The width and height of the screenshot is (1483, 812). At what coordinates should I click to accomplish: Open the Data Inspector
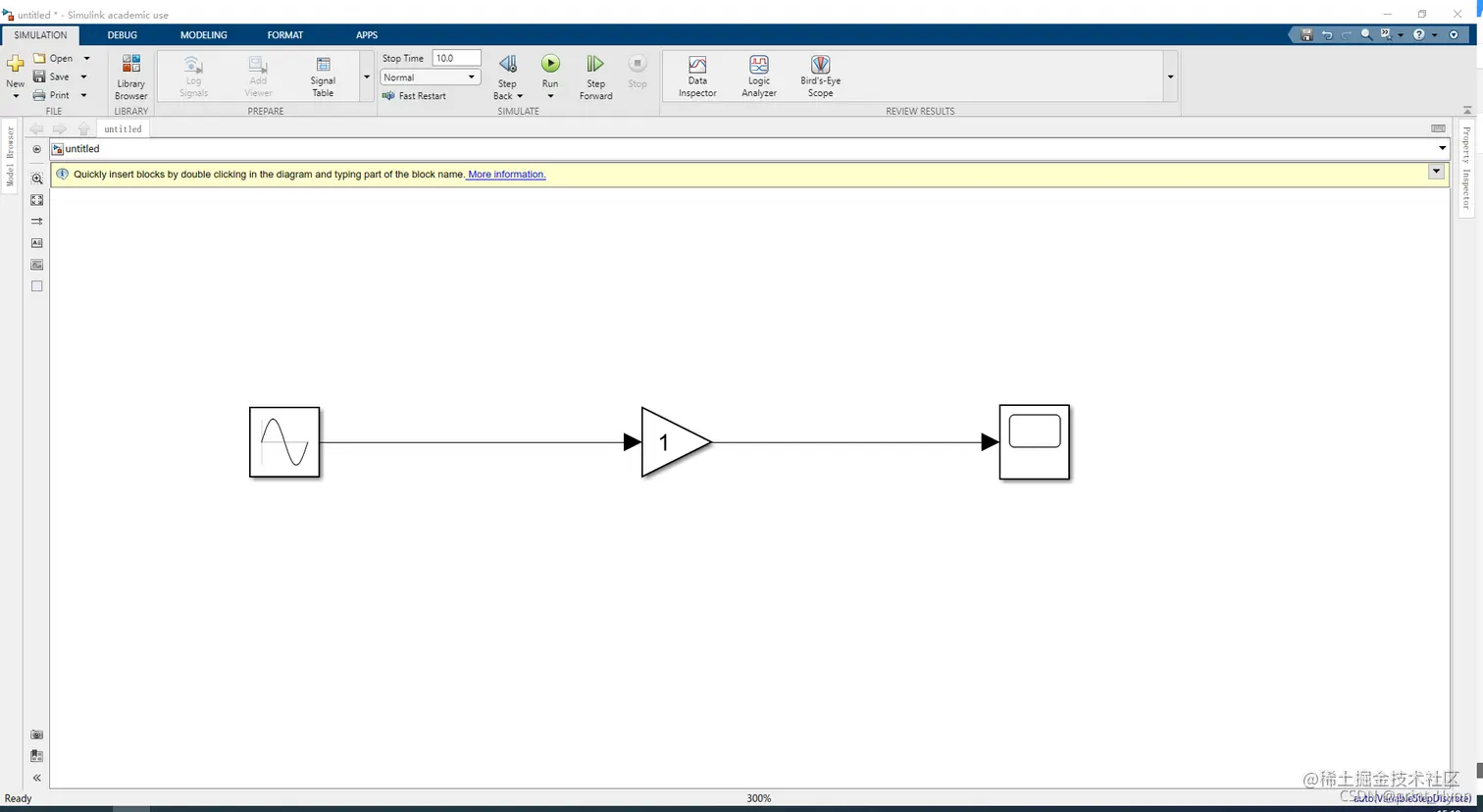(x=697, y=76)
